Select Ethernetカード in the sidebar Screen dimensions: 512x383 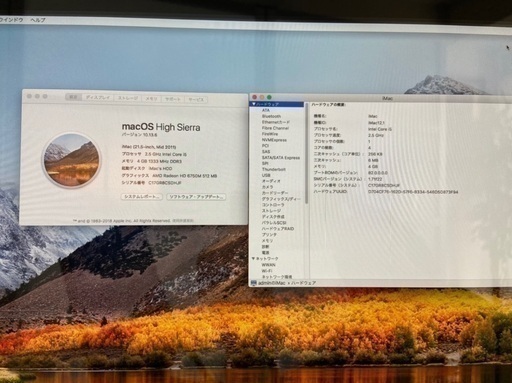click(276, 122)
